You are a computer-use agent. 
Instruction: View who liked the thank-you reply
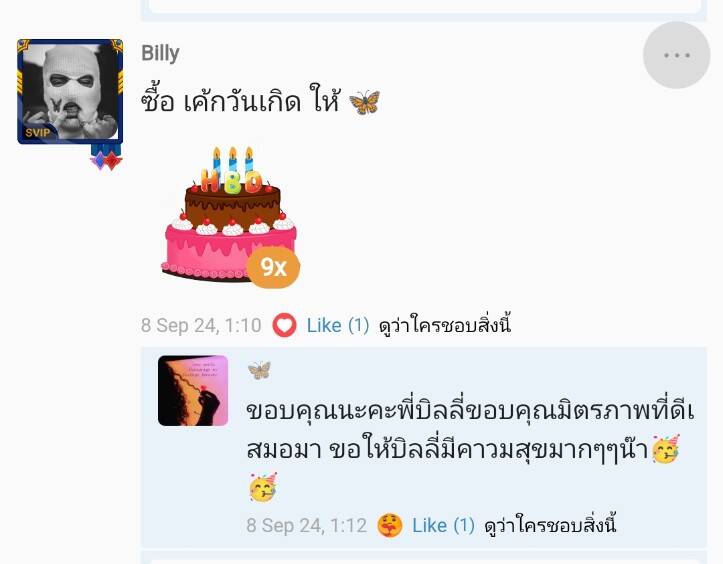pyautogui.click(x=550, y=526)
